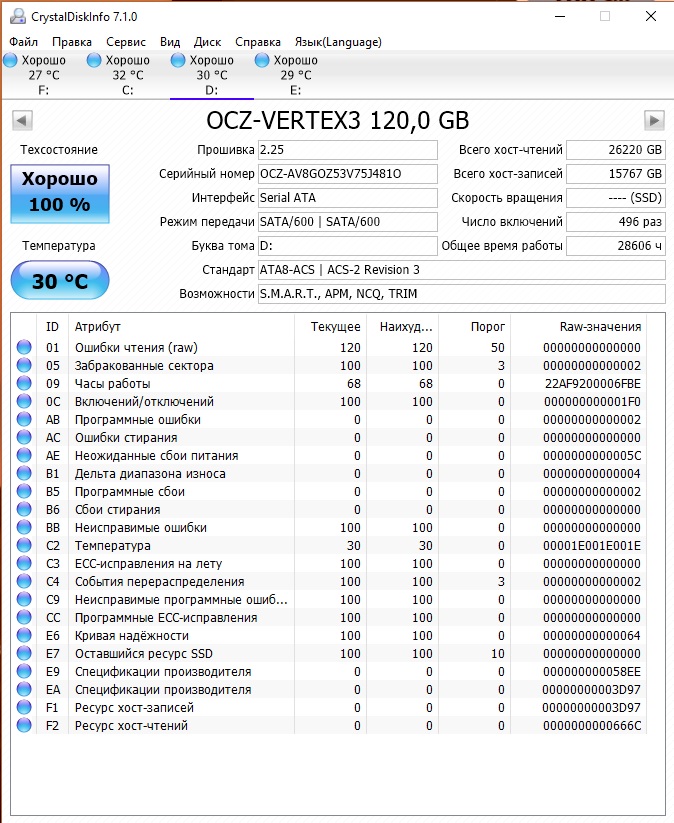Click raw value 00001E001E001E
The width and height of the screenshot is (674, 823).
[592, 545]
